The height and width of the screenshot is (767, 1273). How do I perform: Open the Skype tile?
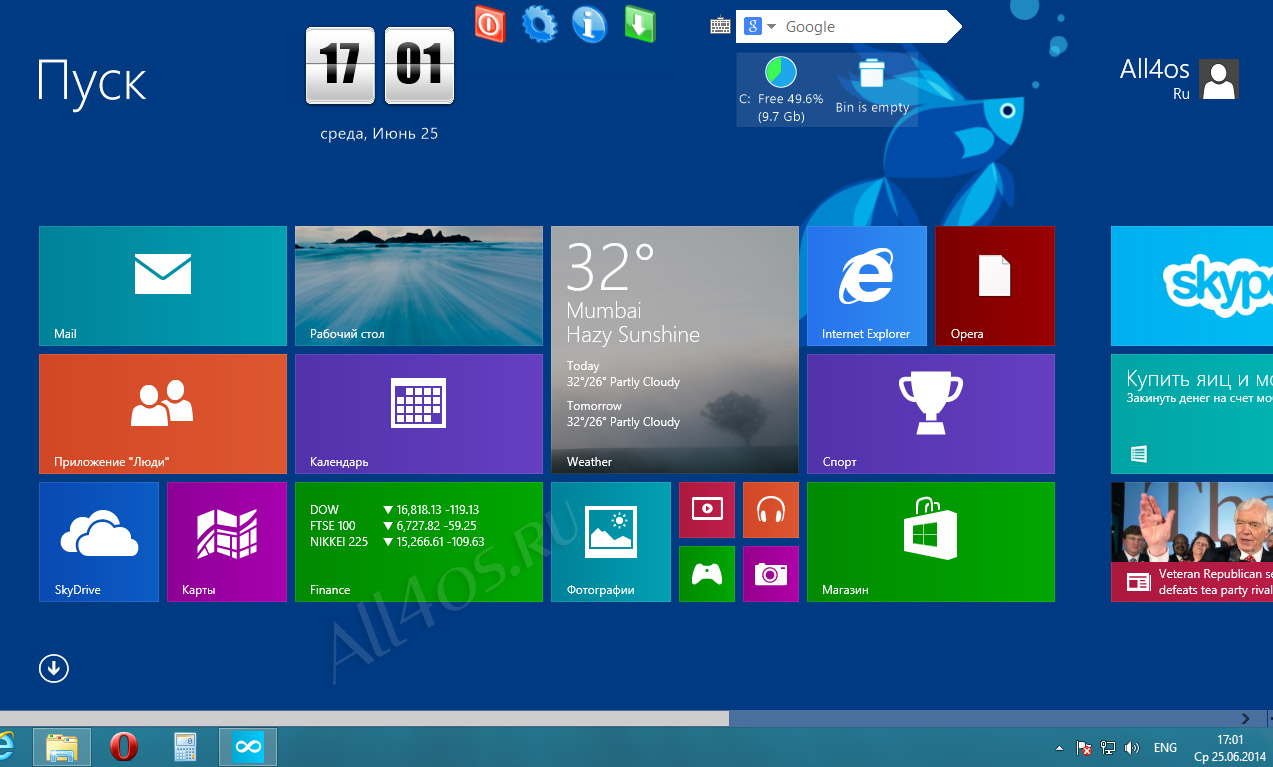[1192, 286]
